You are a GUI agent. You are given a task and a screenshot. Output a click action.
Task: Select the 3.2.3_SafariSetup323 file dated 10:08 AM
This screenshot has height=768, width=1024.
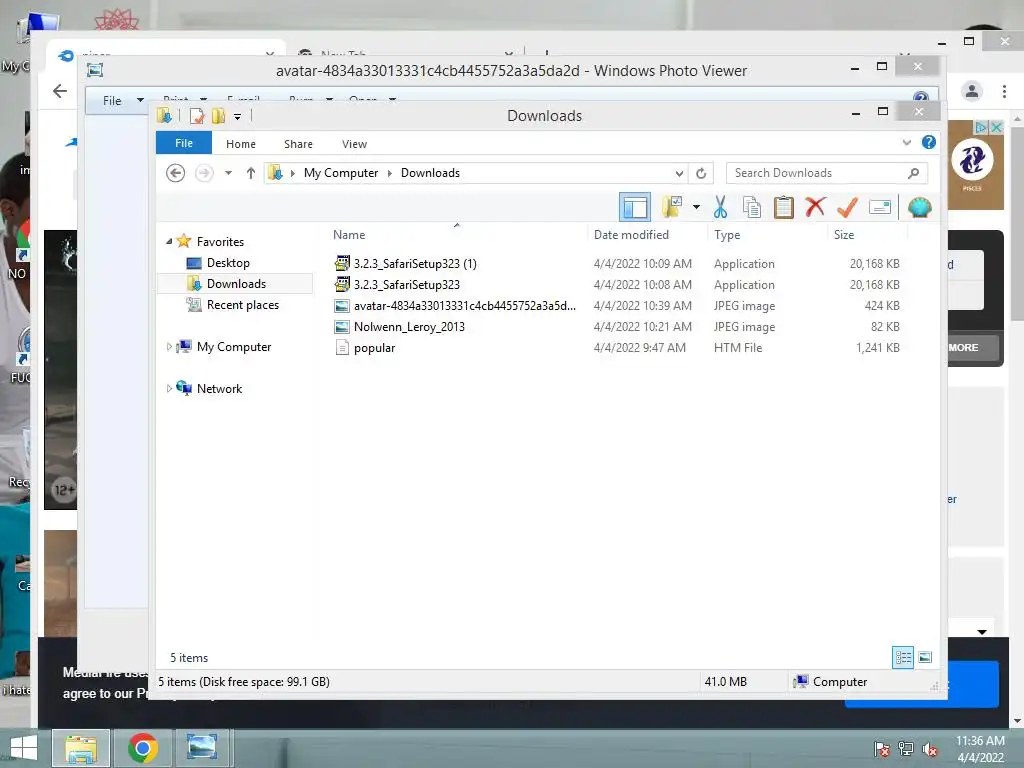point(406,285)
